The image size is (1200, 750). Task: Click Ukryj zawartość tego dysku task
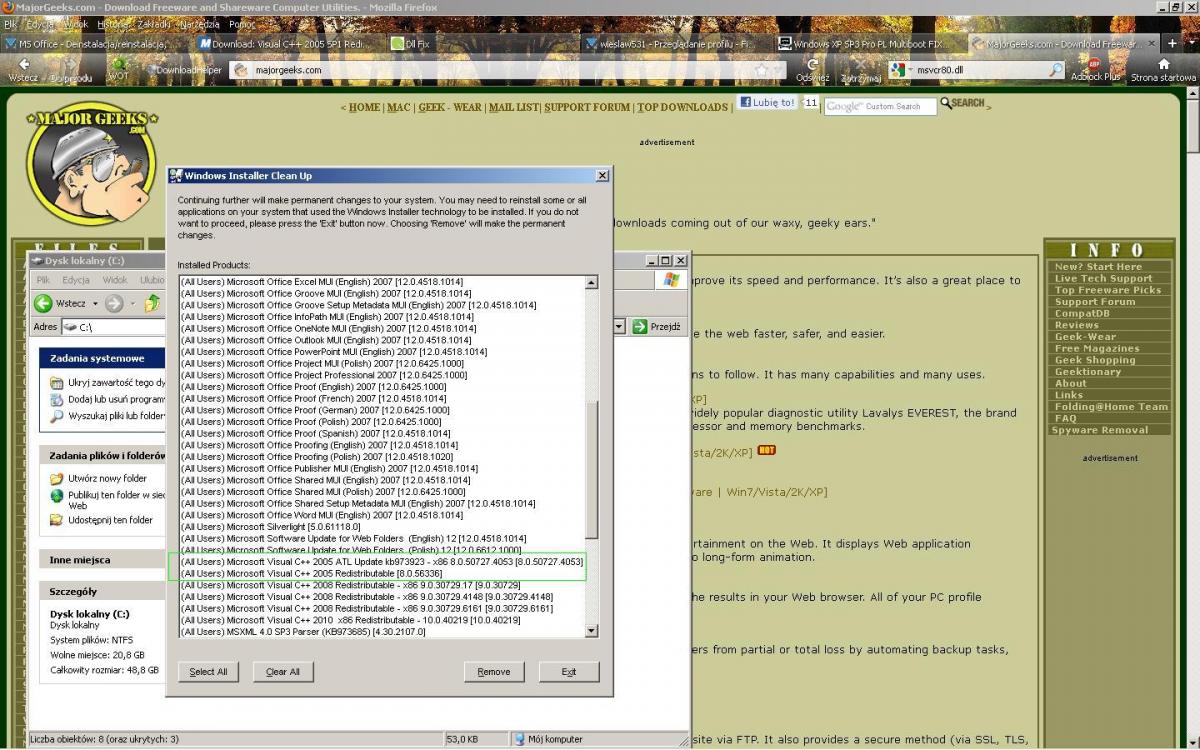pos(107,382)
